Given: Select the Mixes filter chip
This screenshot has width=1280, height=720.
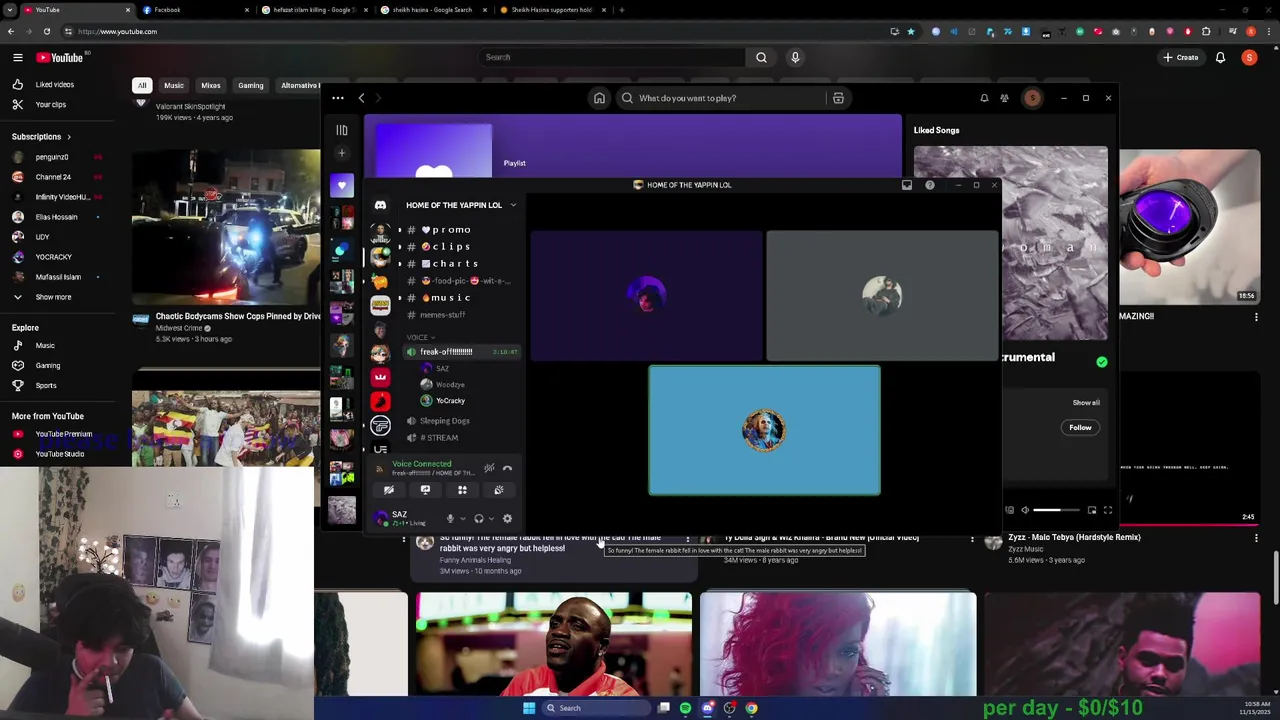Looking at the screenshot, I should [x=211, y=85].
